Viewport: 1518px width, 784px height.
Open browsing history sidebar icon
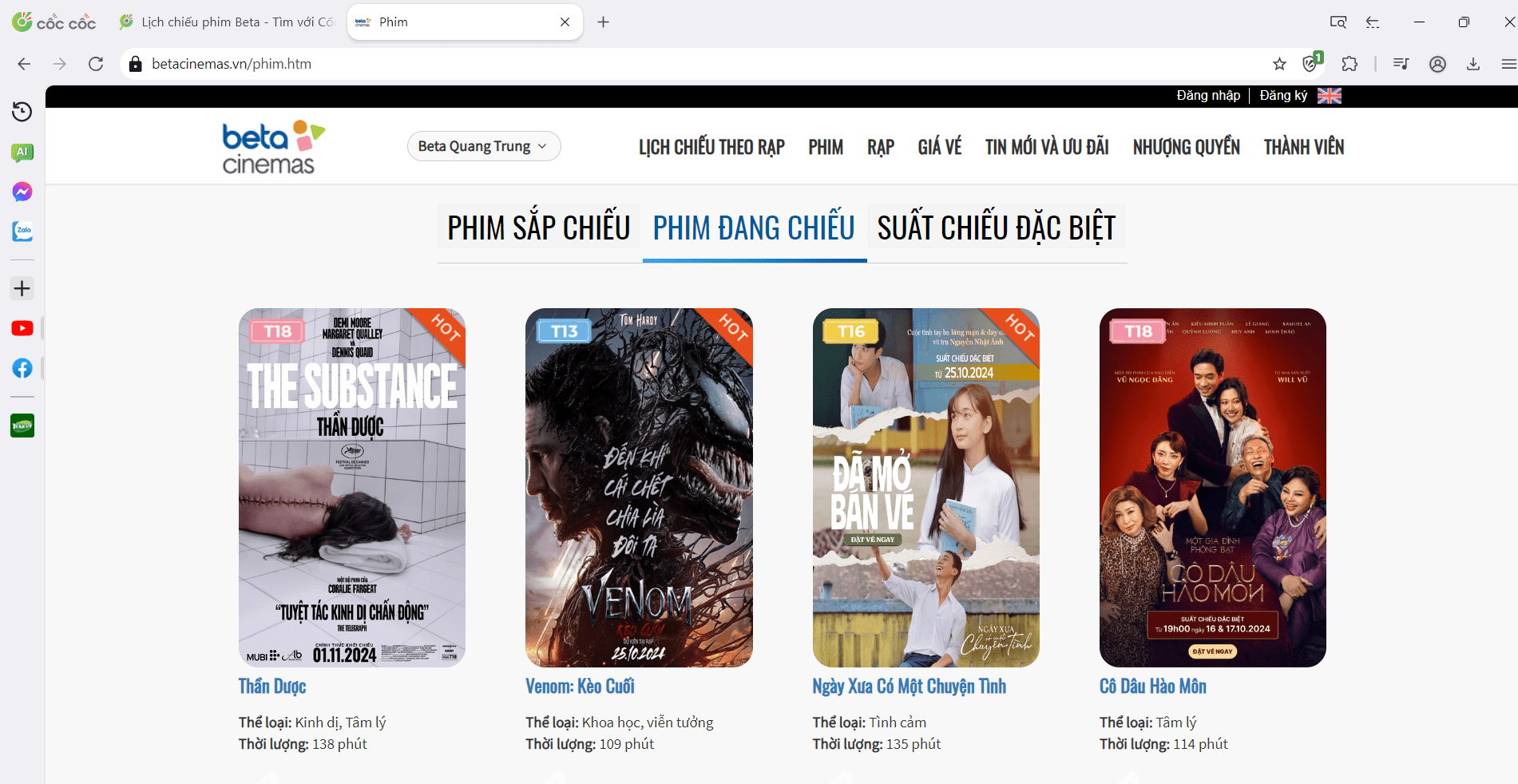(22, 112)
